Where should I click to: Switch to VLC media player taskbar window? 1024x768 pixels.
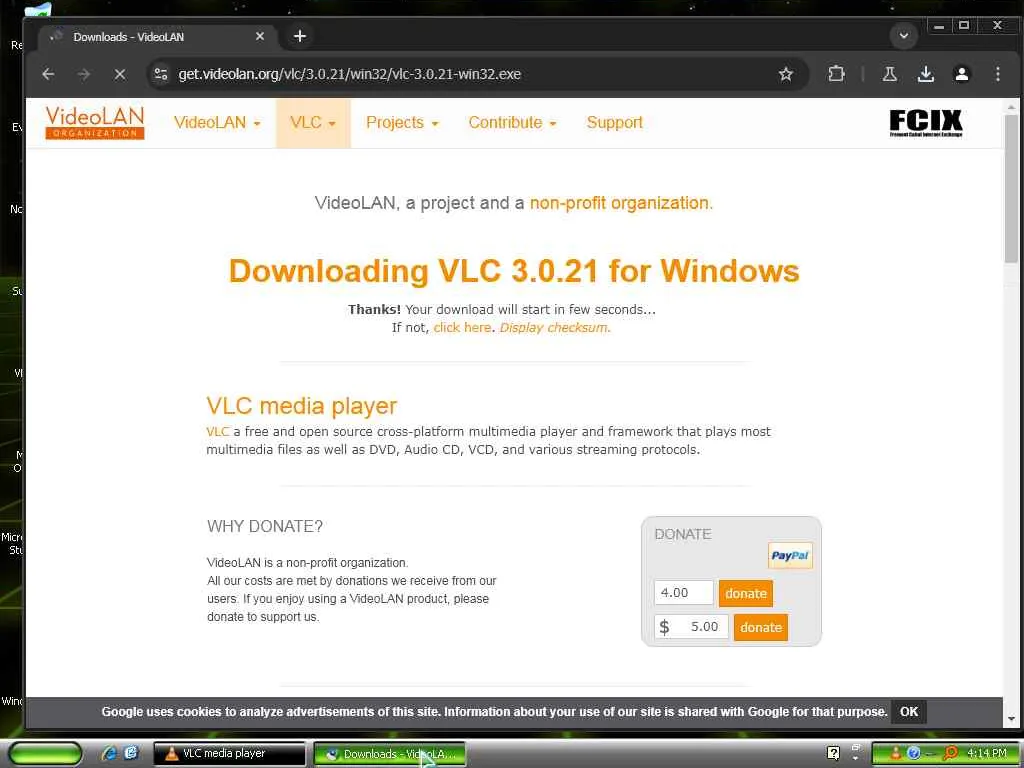[x=229, y=754]
